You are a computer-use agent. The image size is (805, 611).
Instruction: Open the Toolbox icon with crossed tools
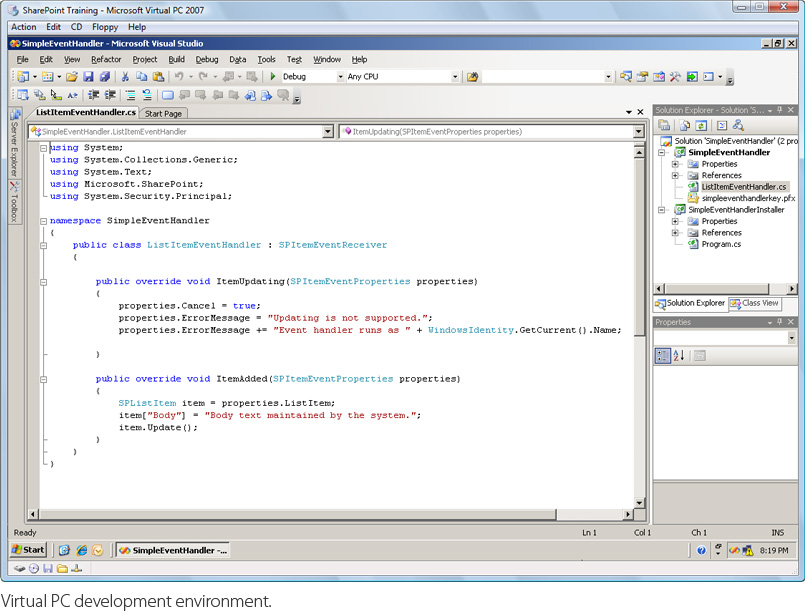[x=675, y=77]
